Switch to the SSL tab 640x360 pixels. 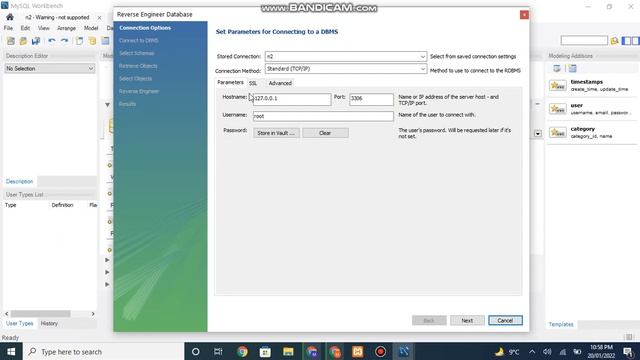(x=253, y=83)
